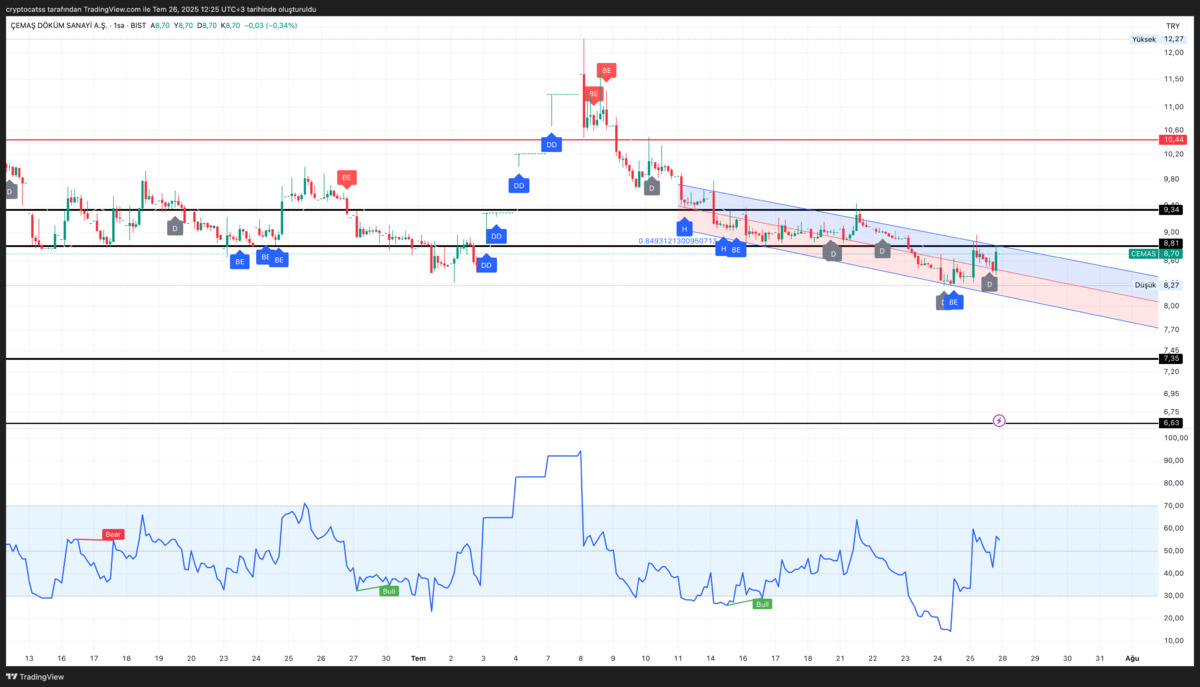Viewport: 1200px width, 687px height.
Task: Click the second green Bull label on RSI
Action: coord(763,604)
